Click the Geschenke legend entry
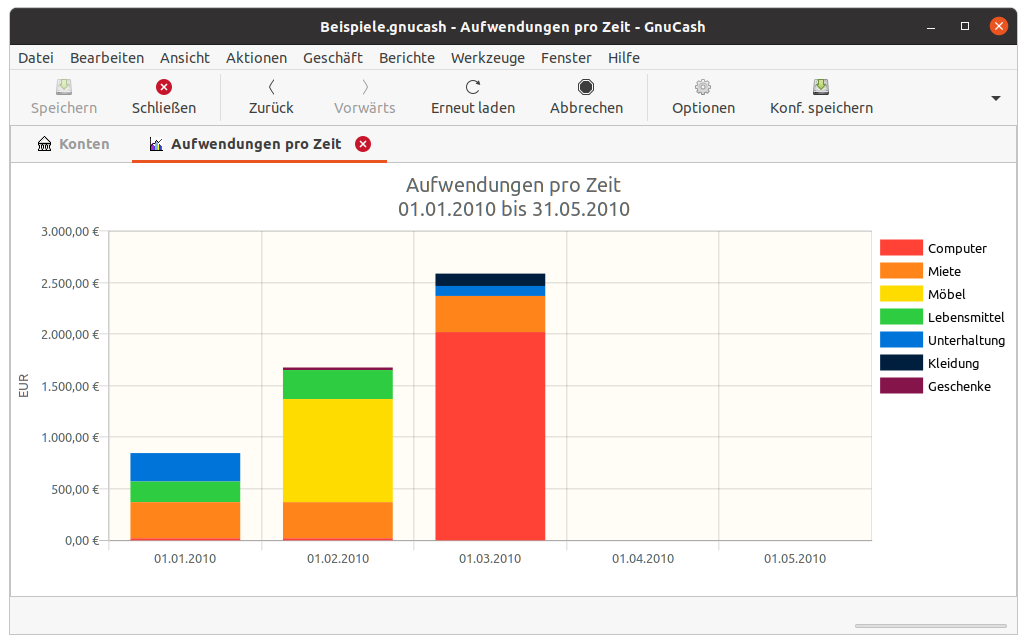1027x644 pixels. (x=958, y=386)
